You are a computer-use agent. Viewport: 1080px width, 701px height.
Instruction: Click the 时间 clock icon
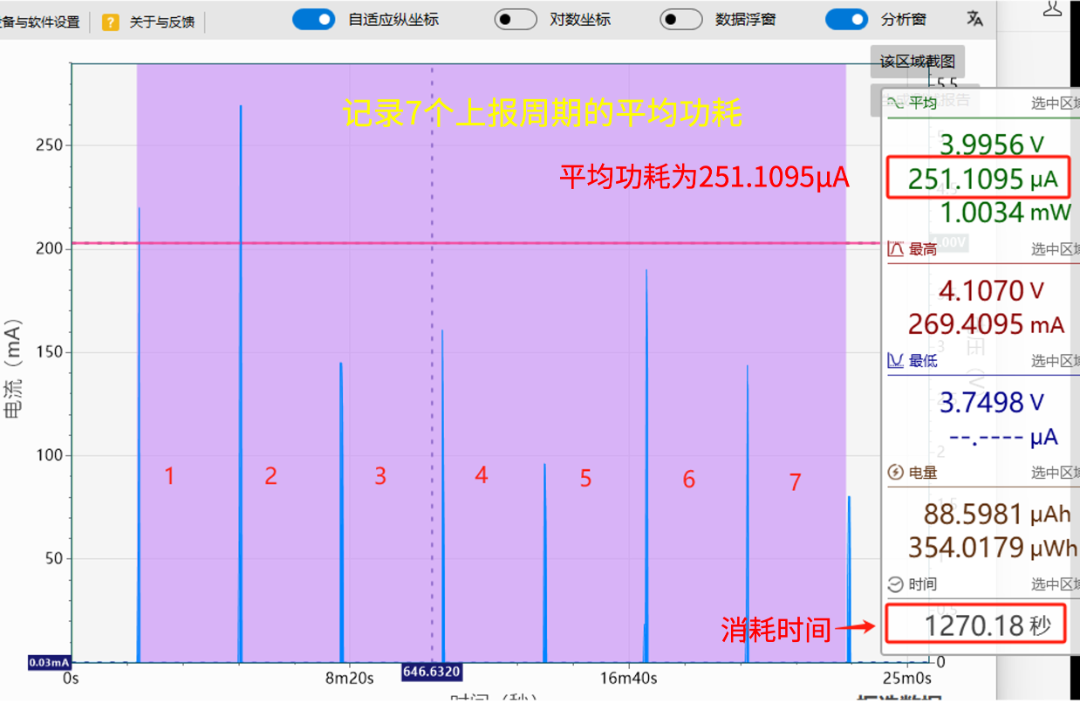pos(895,584)
